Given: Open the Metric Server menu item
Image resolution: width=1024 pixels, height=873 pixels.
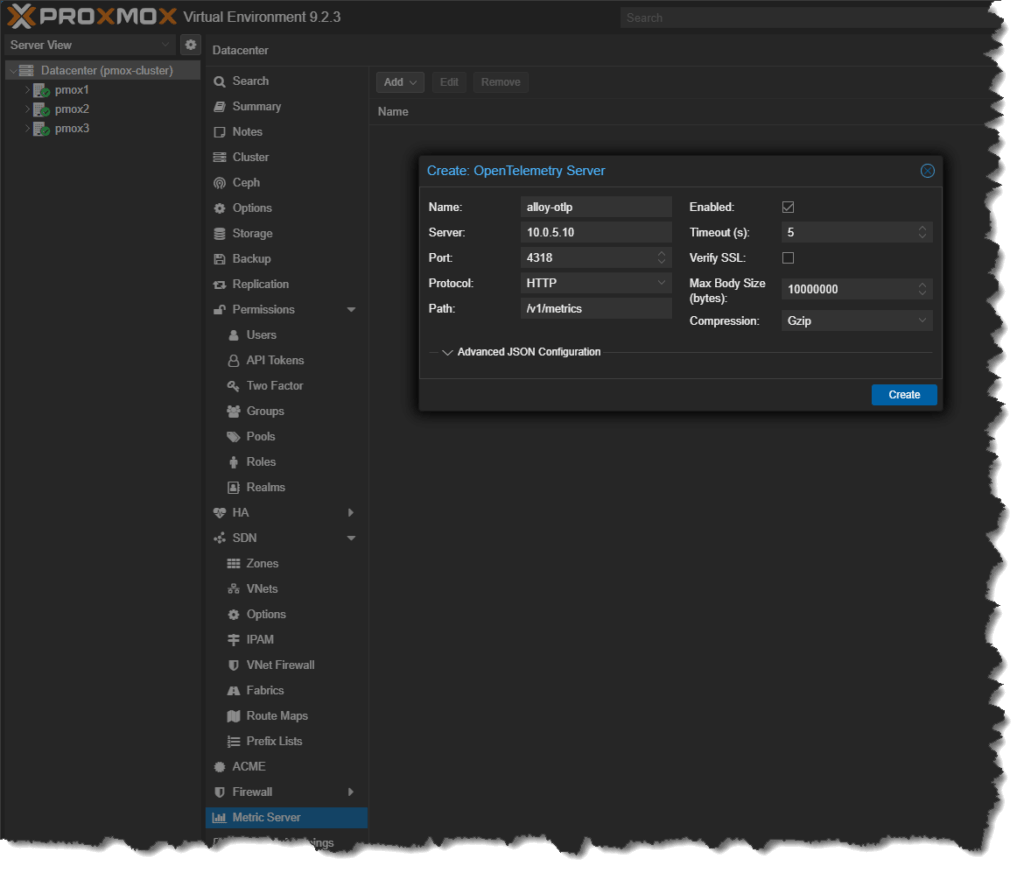Looking at the screenshot, I should pyautogui.click(x=286, y=817).
